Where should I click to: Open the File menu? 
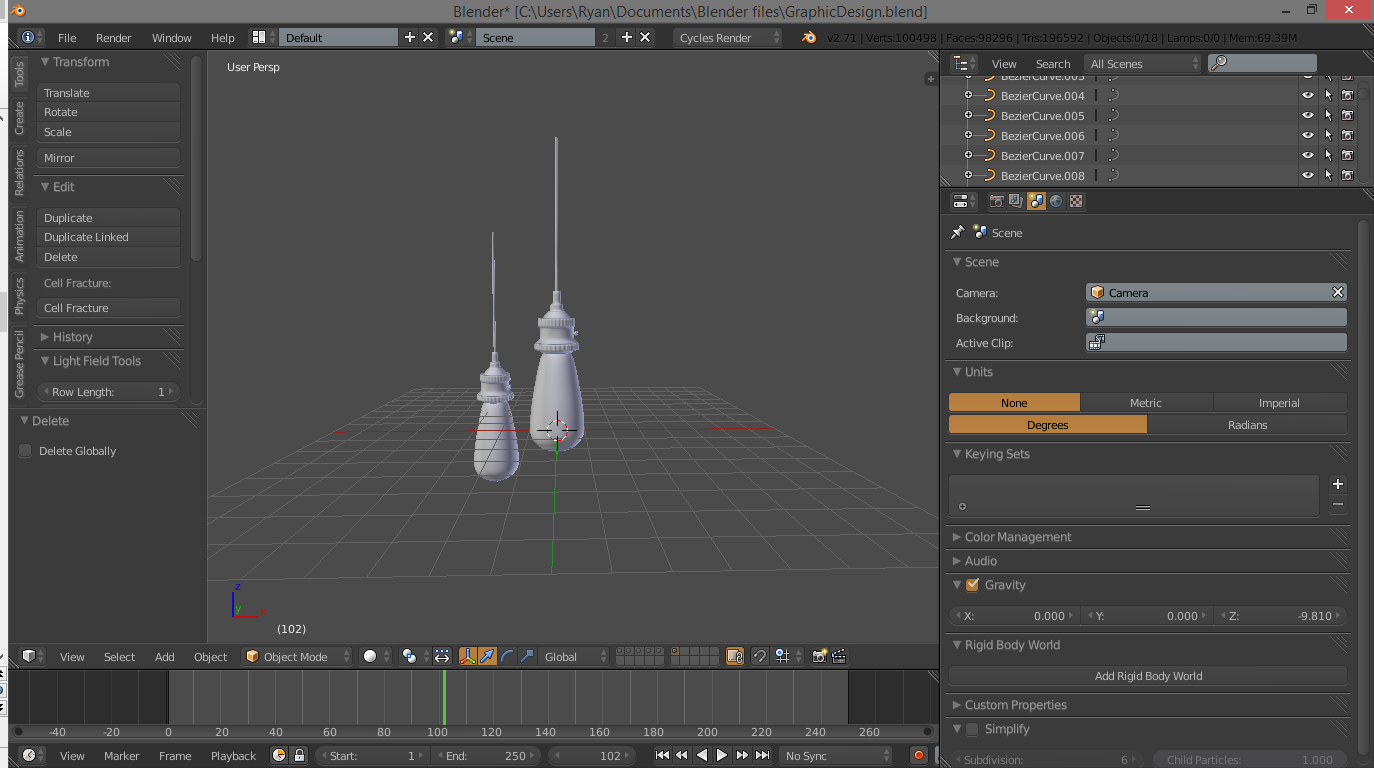point(67,37)
